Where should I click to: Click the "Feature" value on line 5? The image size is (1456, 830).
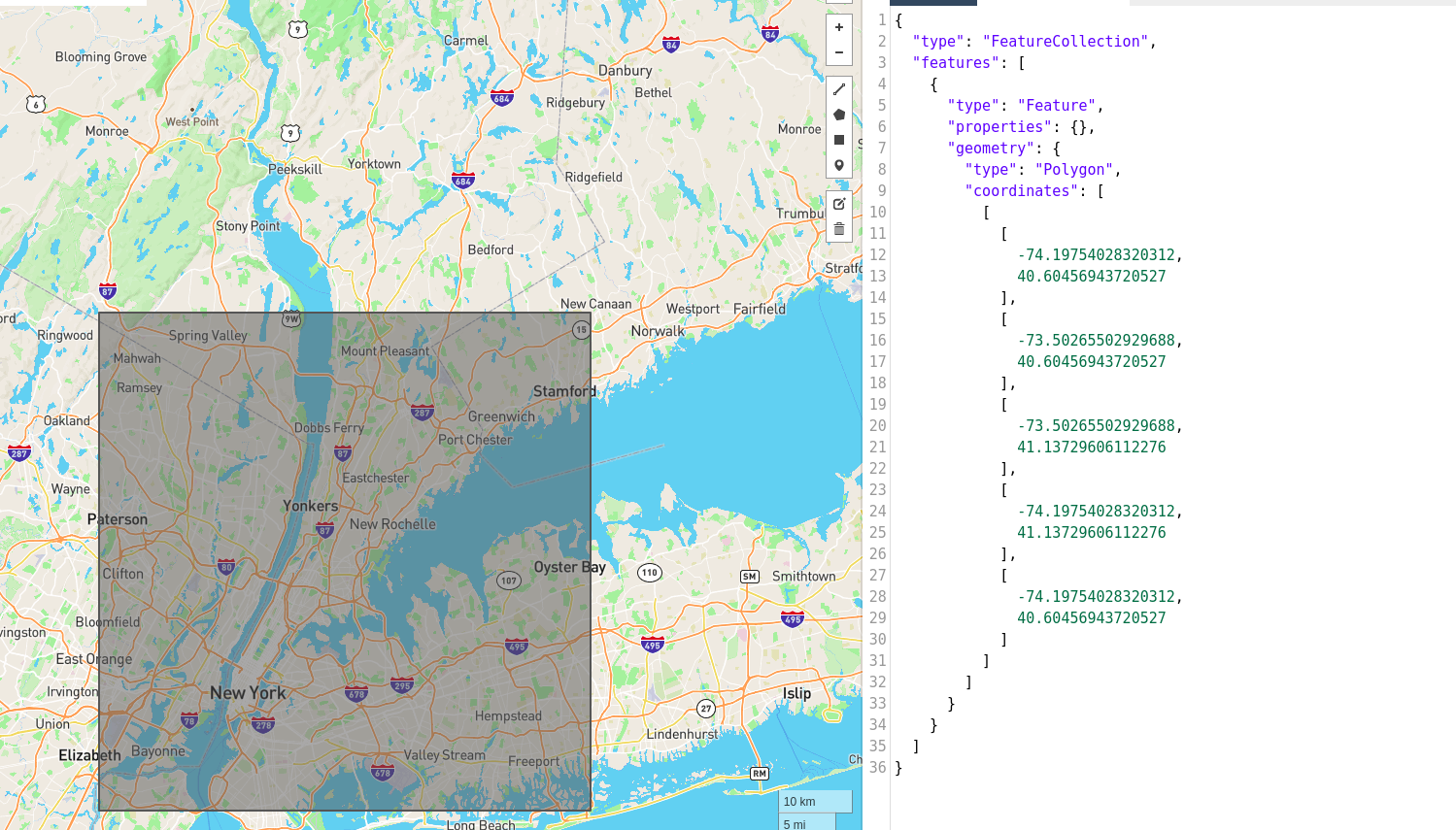click(x=1057, y=106)
